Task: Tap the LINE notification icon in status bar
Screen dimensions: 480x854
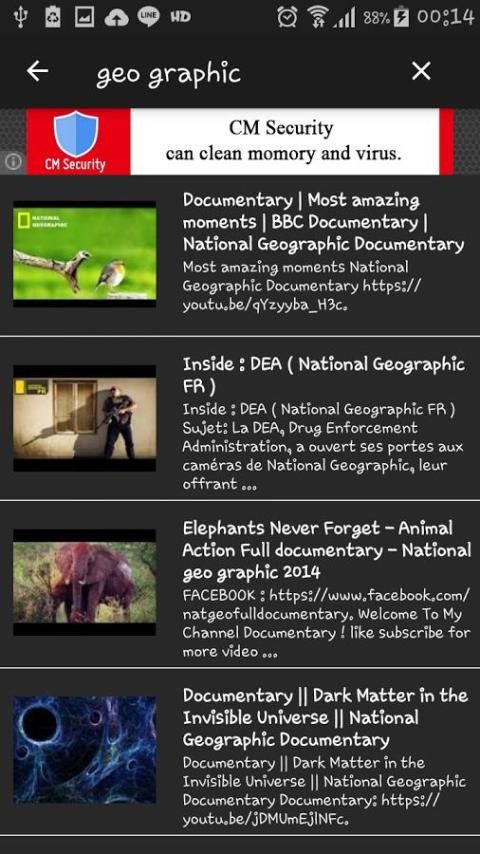Action: (148, 17)
